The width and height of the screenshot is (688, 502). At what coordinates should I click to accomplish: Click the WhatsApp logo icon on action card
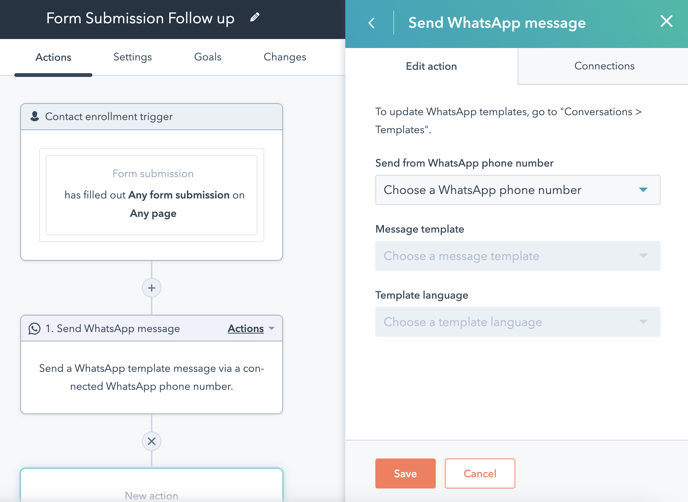click(34, 329)
